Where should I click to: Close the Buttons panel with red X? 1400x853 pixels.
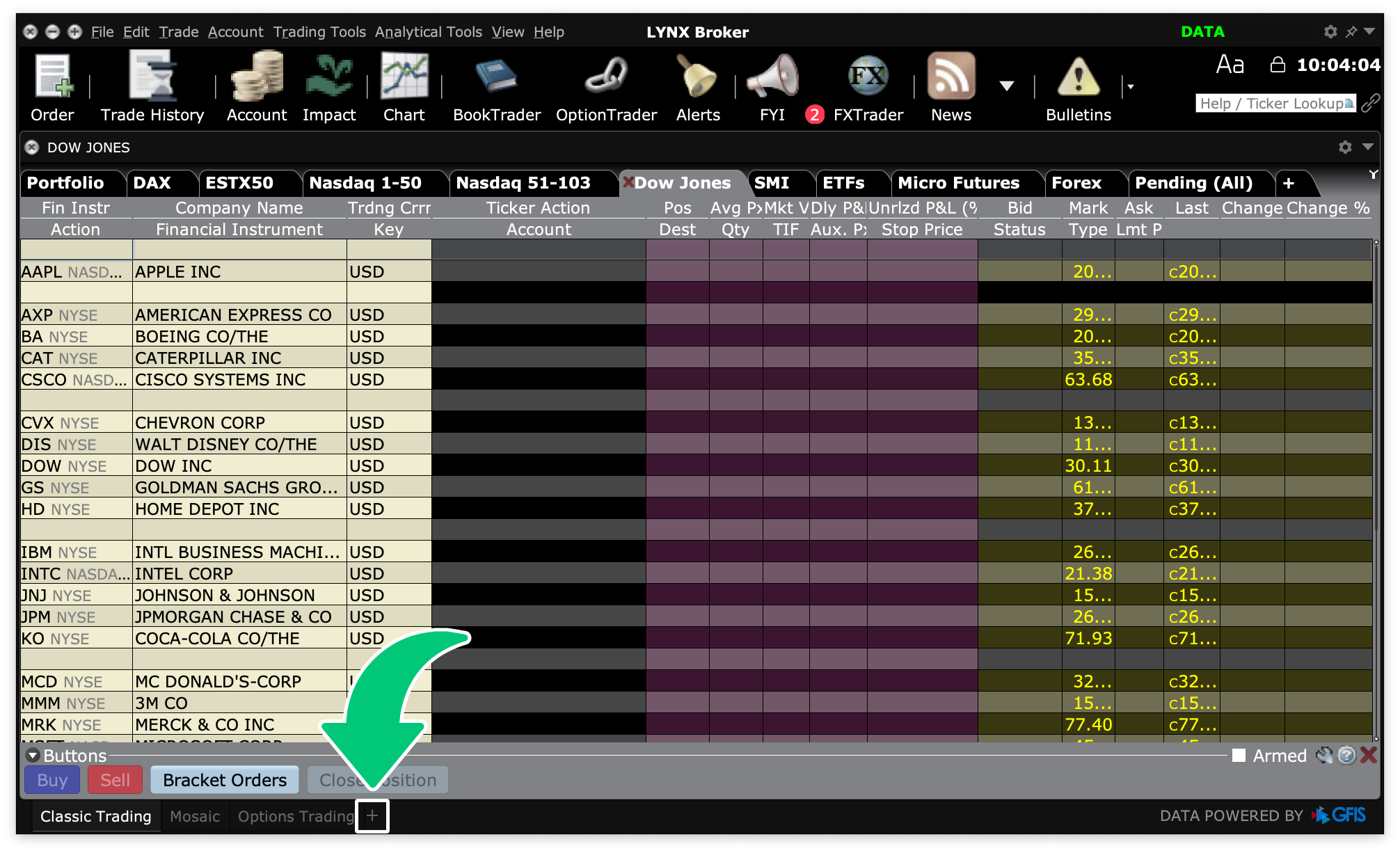pyautogui.click(x=1369, y=756)
